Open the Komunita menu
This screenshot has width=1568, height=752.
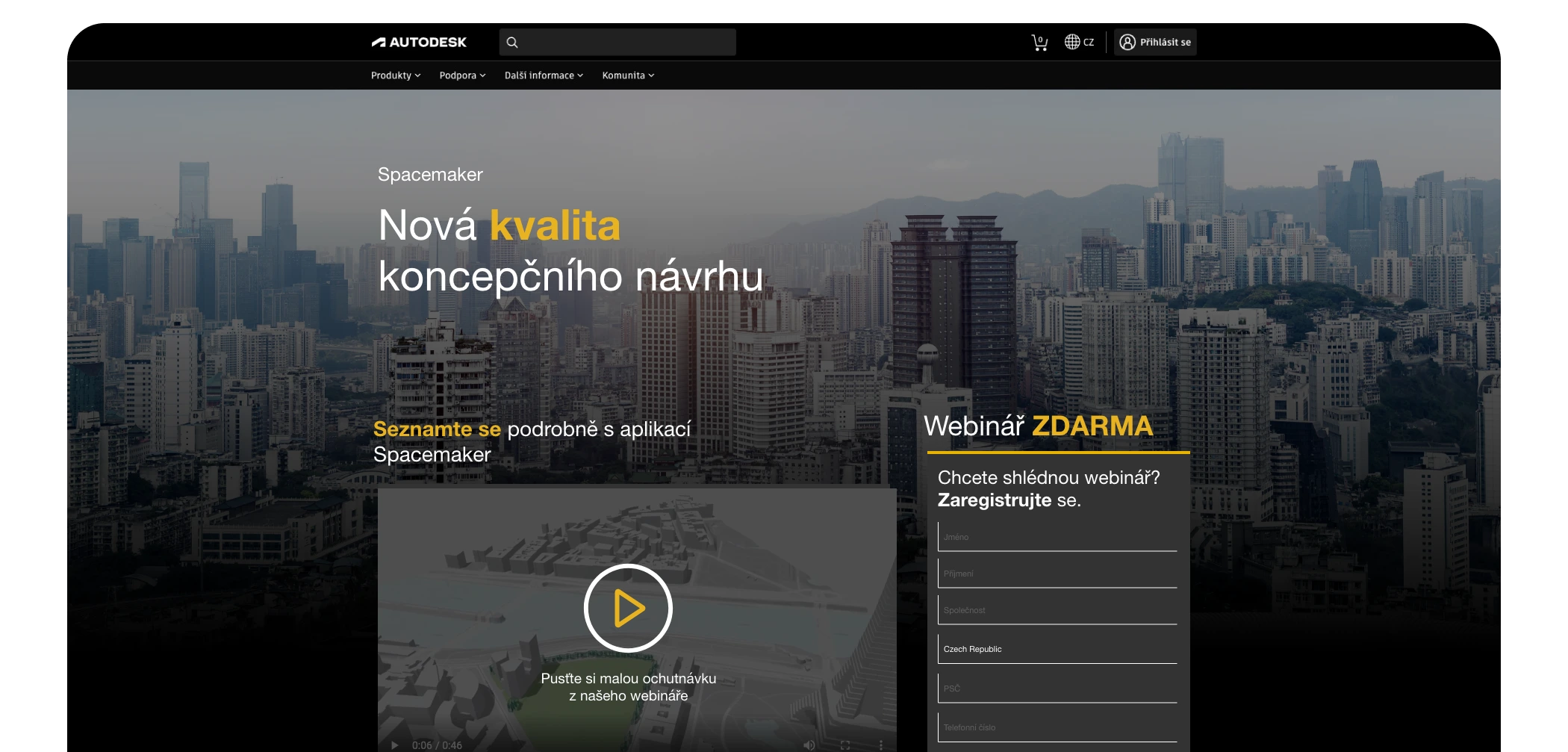click(x=628, y=75)
